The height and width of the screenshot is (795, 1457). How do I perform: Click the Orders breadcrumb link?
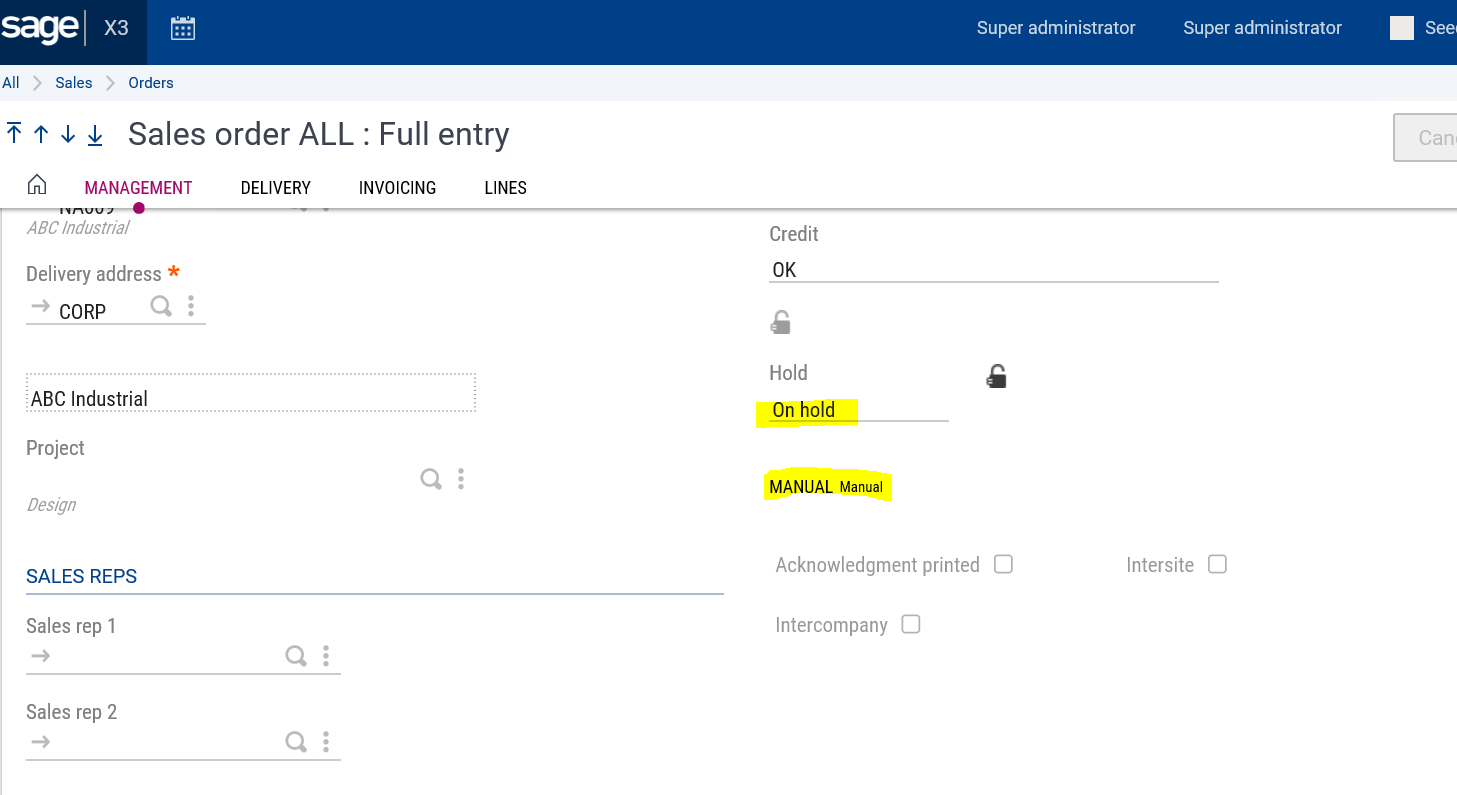[151, 83]
